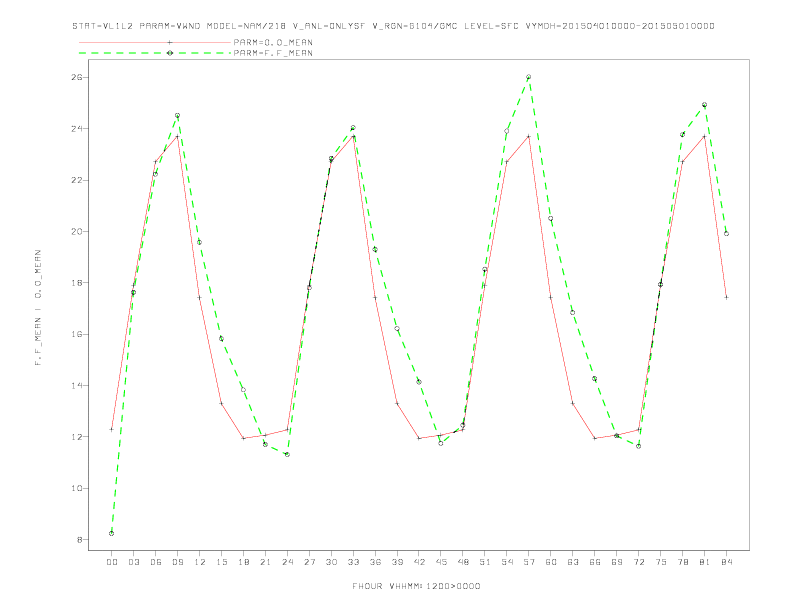Click the y-axis tick label 18

point(77,283)
